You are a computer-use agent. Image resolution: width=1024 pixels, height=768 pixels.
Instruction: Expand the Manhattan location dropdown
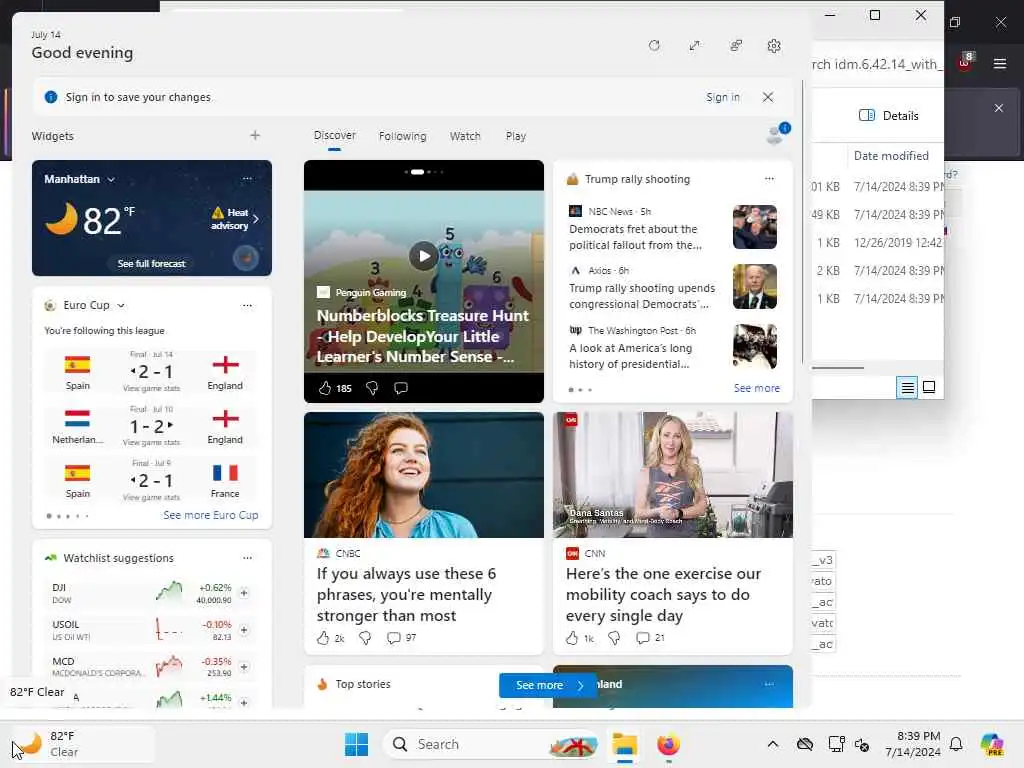[111, 180]
